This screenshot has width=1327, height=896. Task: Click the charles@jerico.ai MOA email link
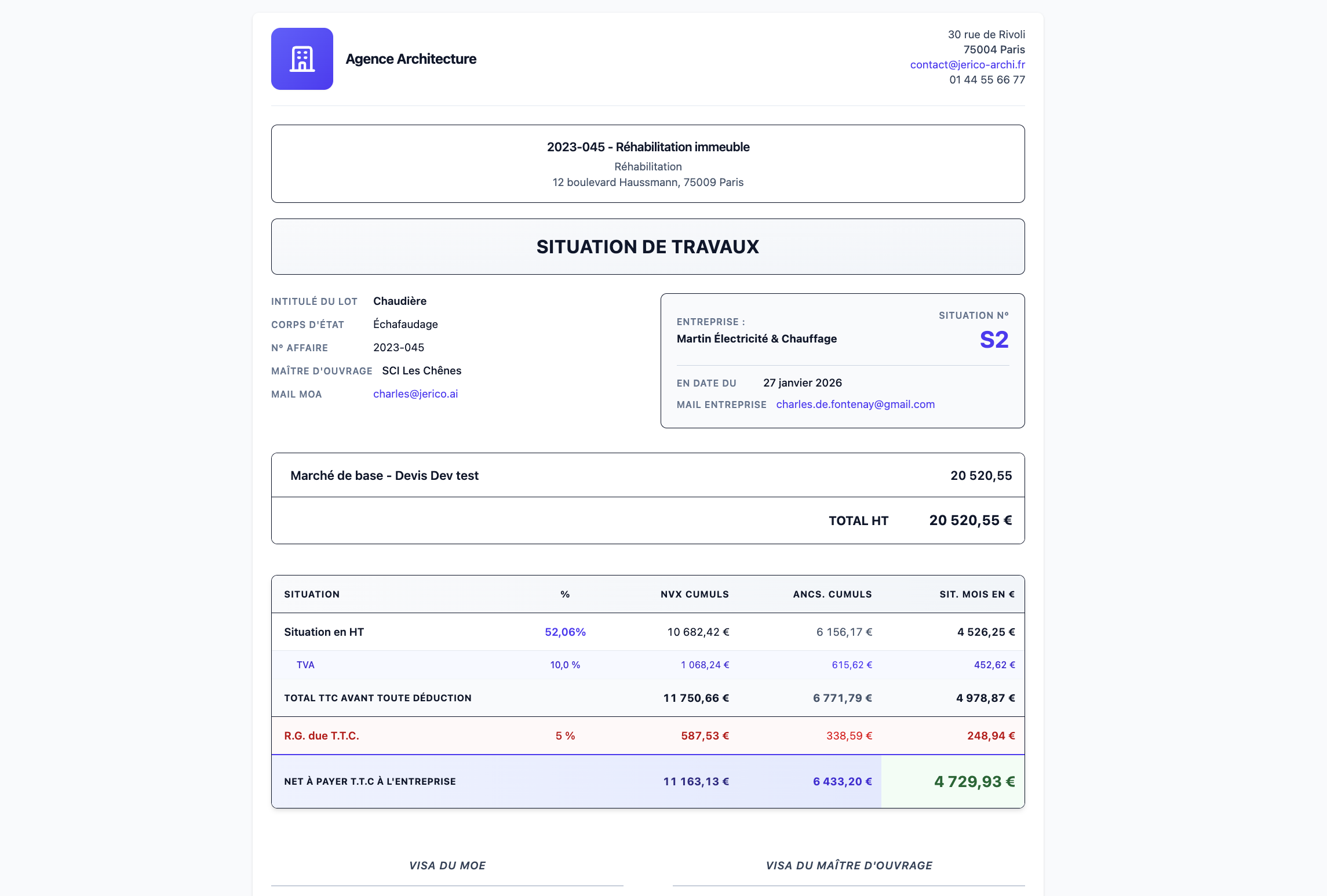415,394
